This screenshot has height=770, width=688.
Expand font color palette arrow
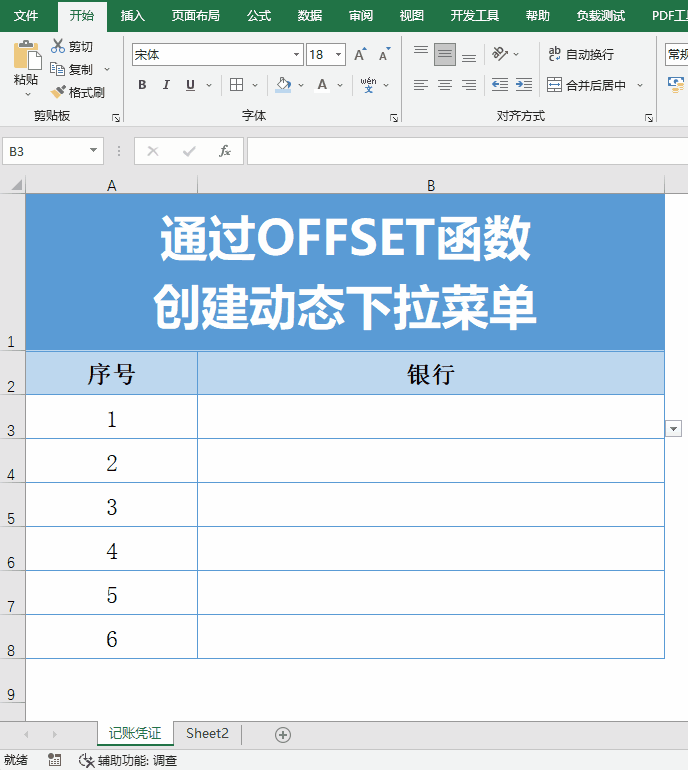[x=340, y=85]
